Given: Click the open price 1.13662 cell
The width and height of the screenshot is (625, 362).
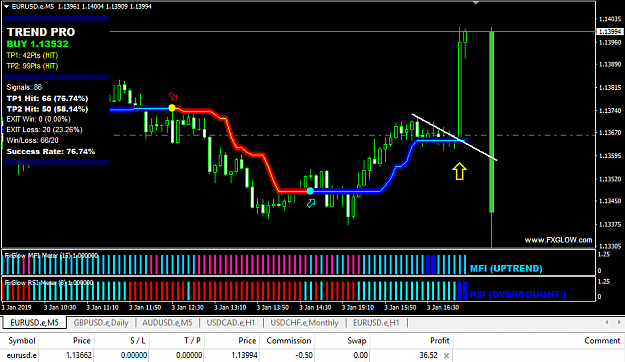Looking at the screenshot, I should (x=79, y=355).
